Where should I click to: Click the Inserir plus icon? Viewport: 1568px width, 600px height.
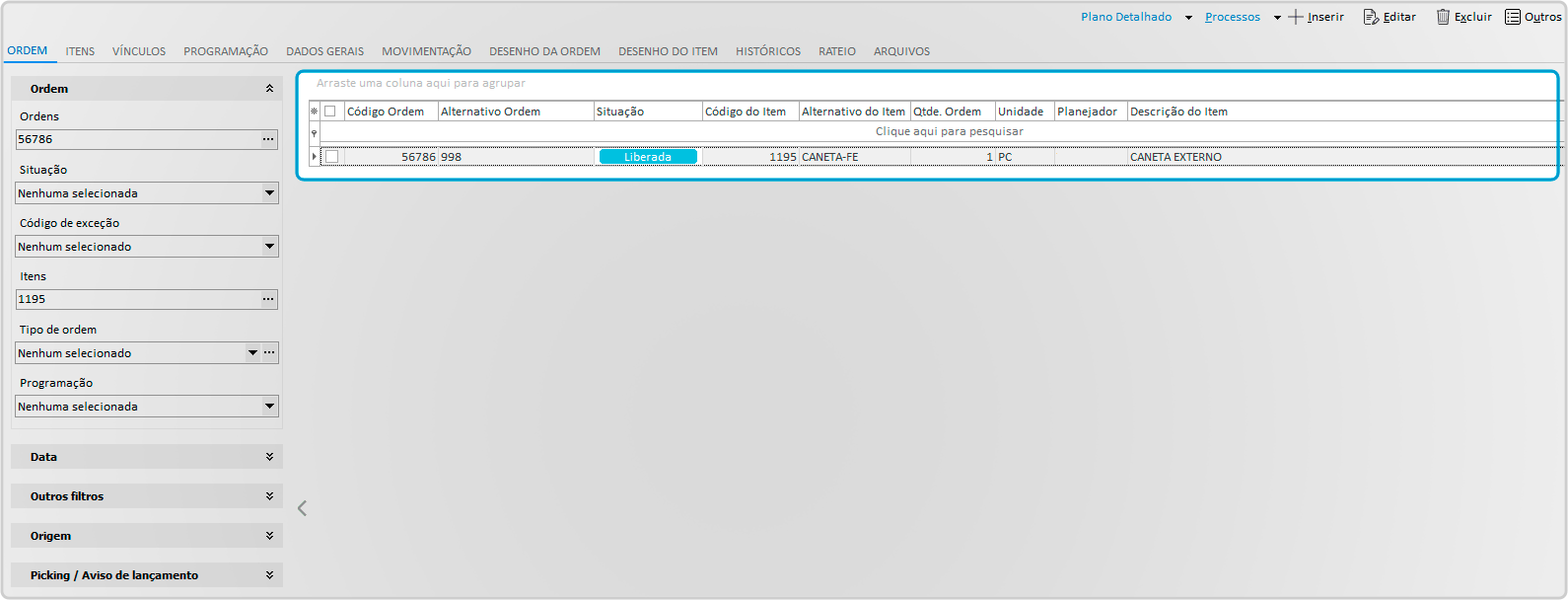tap(1296, 17)
